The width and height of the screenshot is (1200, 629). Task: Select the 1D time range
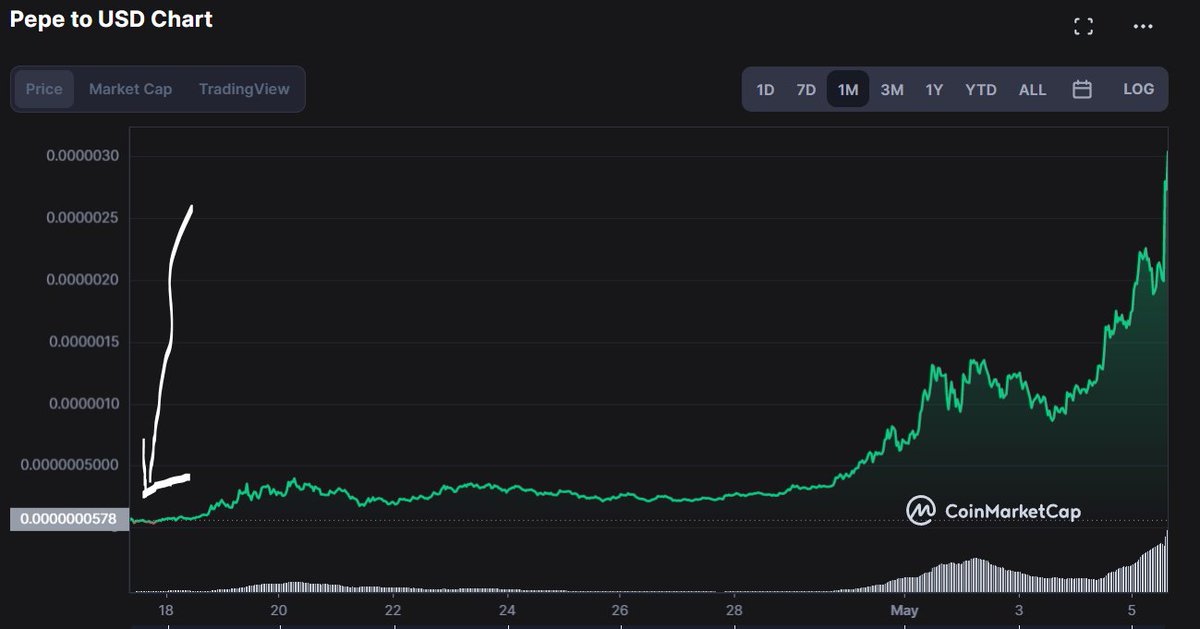[765, 89]
